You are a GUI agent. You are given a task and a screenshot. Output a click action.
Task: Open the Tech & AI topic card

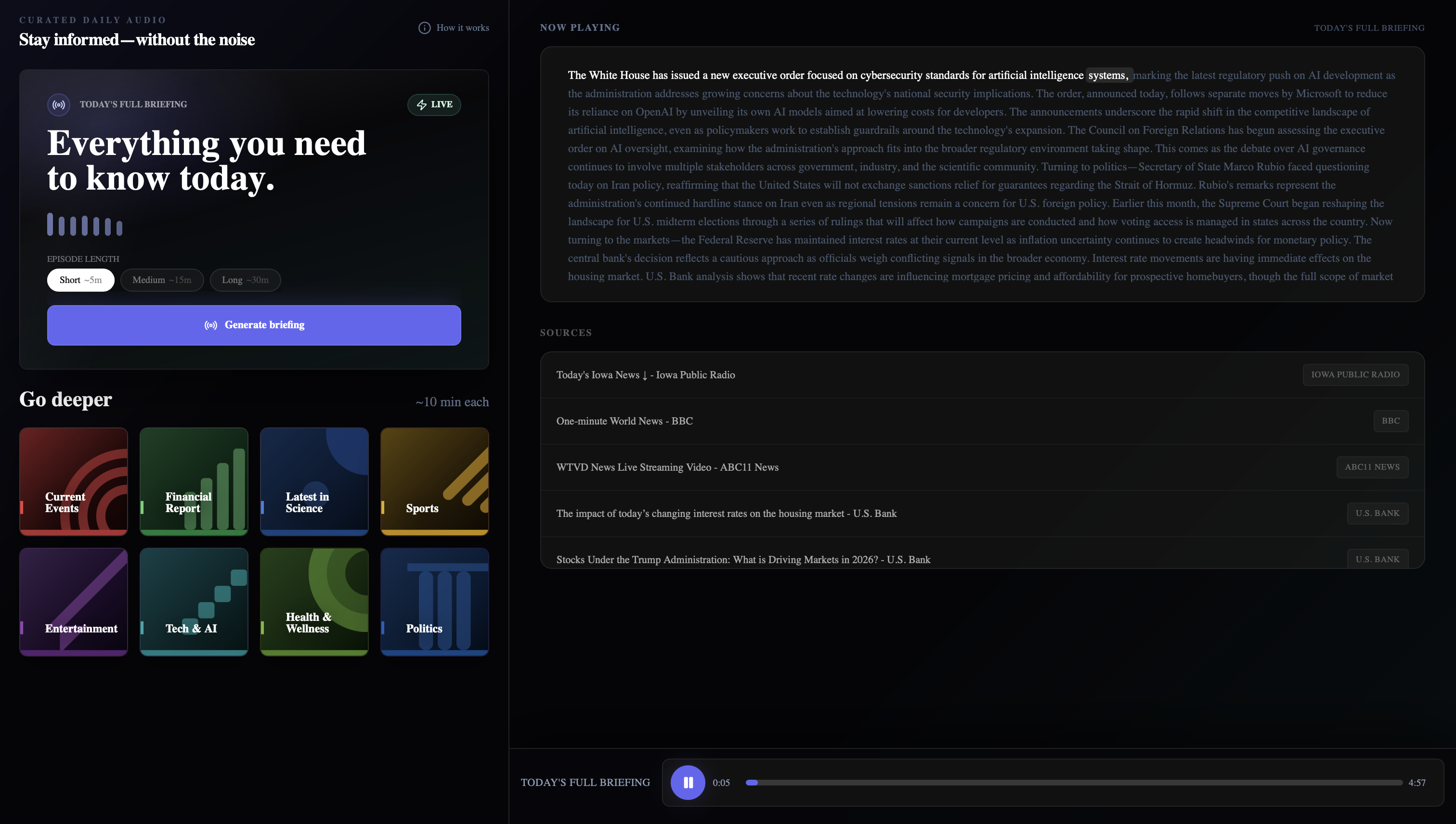(194, 602)
